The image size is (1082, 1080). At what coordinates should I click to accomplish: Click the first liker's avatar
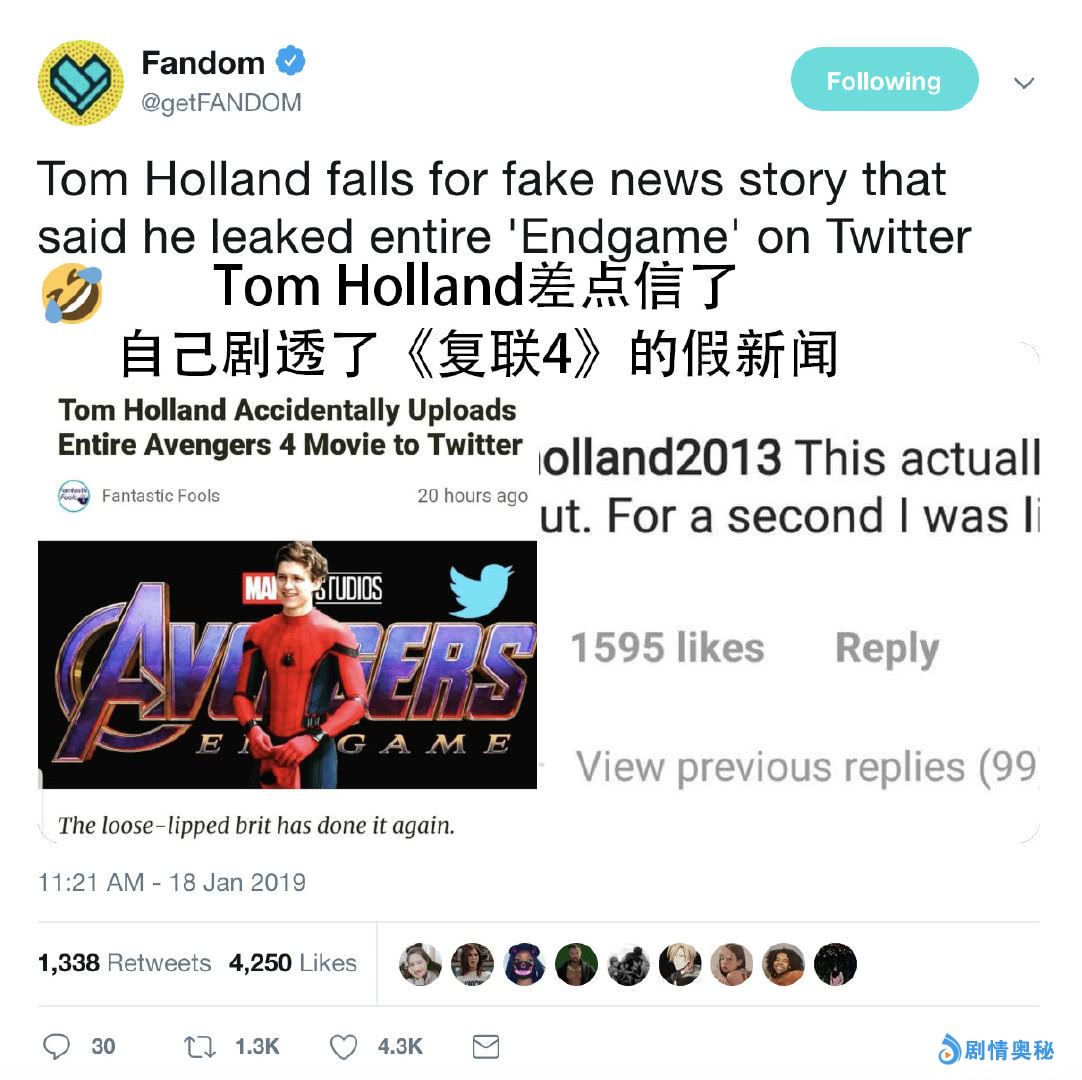pyautogui.click(x=420, y=964)
